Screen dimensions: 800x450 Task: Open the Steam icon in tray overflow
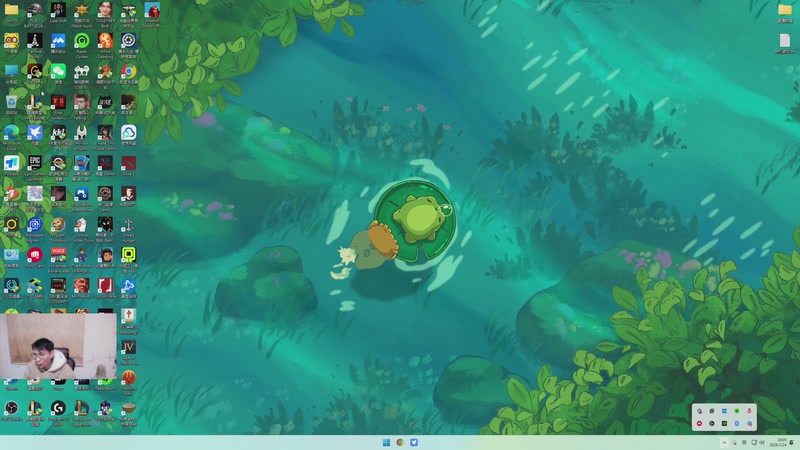pyautogui.click(x=712, y=423)
